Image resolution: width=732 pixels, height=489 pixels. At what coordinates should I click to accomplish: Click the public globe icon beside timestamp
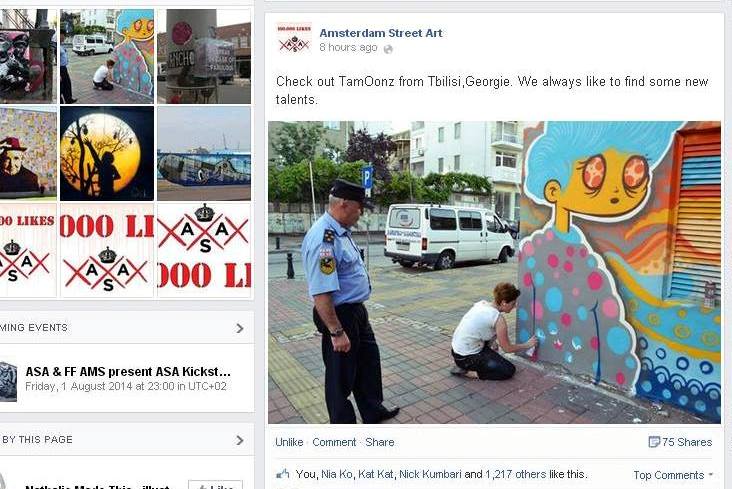(x=388, y=49)
